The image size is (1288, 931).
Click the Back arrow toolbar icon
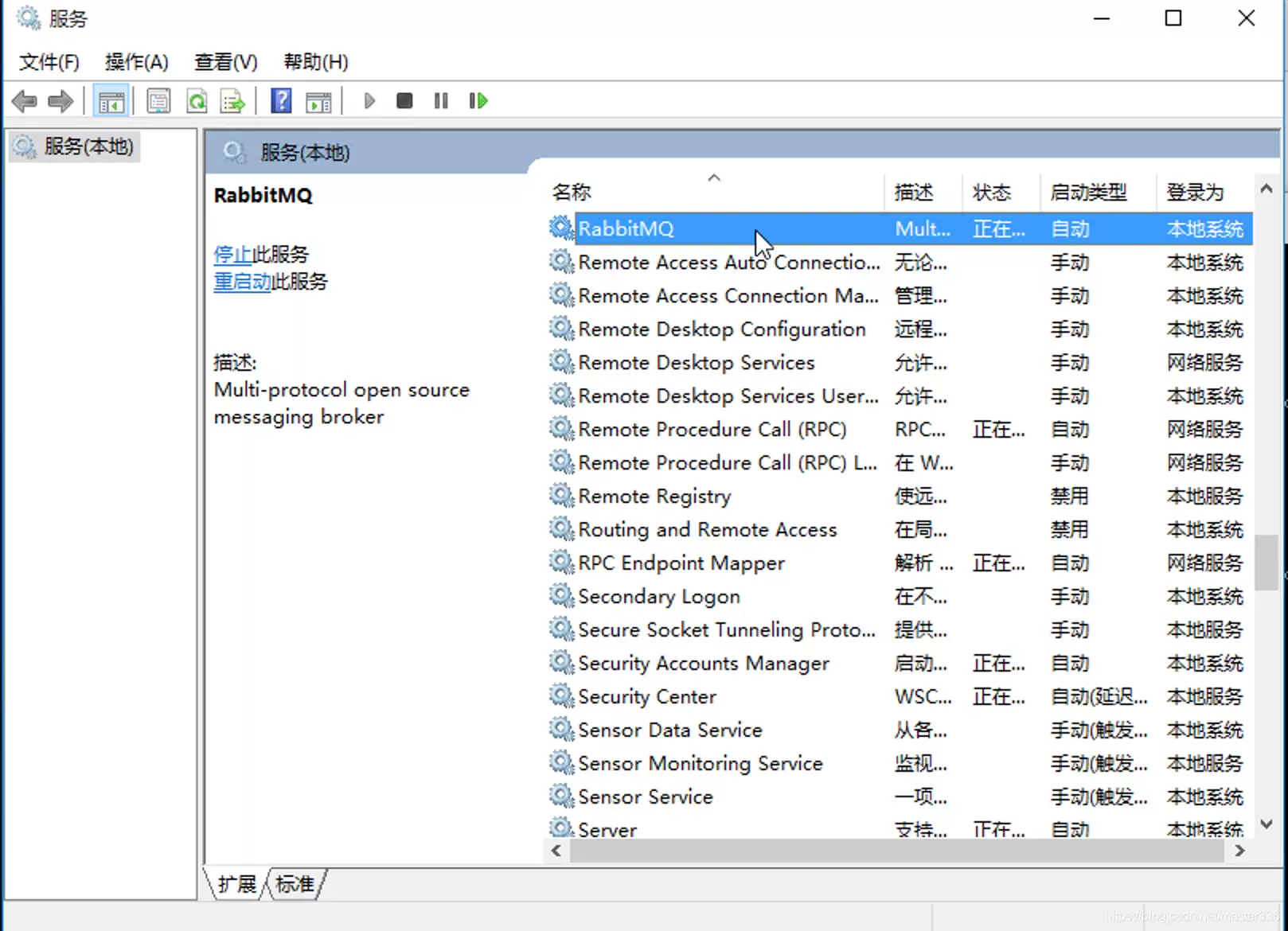25,101
